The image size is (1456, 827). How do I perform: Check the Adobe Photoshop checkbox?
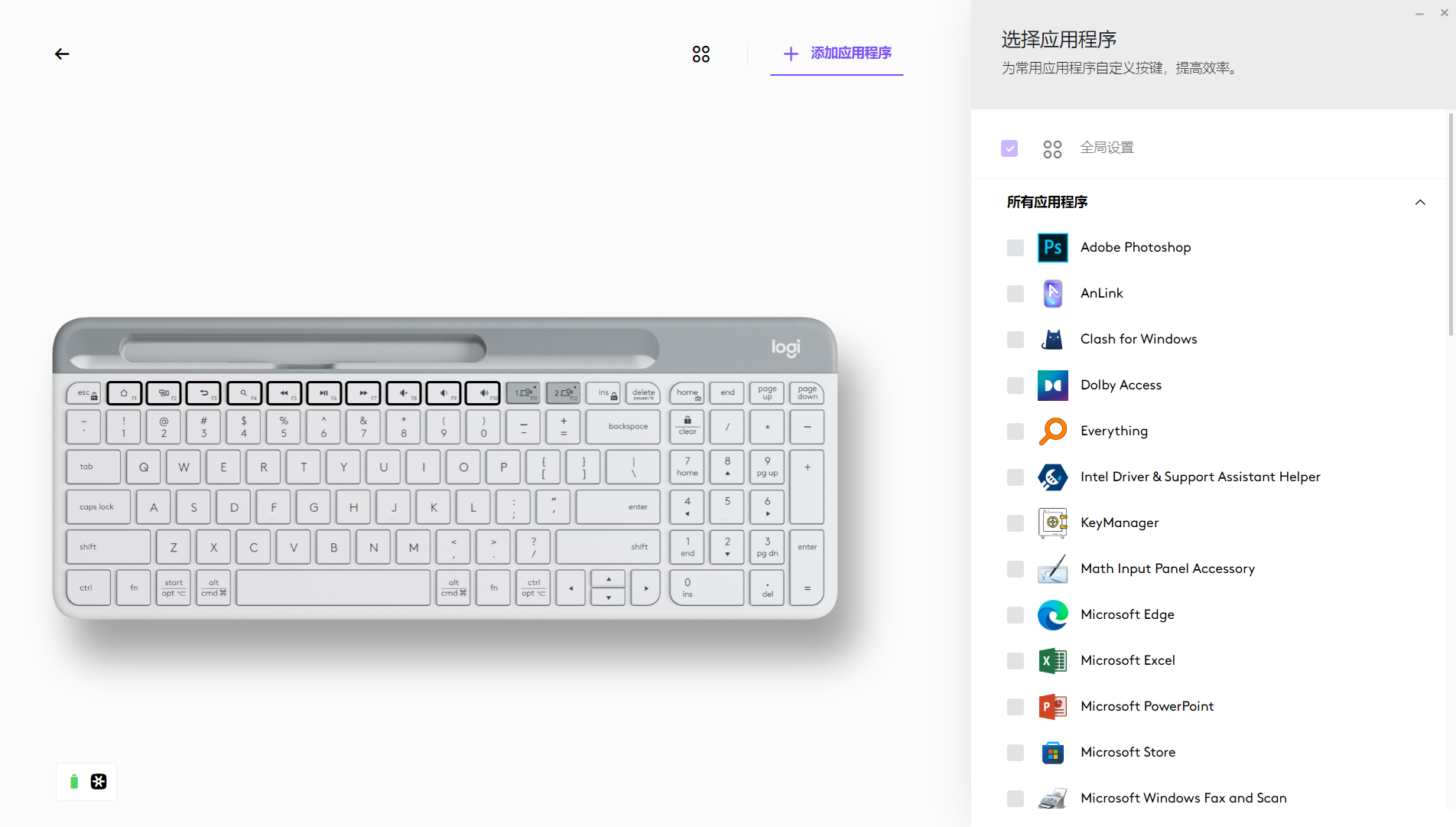coord(1016,248)
